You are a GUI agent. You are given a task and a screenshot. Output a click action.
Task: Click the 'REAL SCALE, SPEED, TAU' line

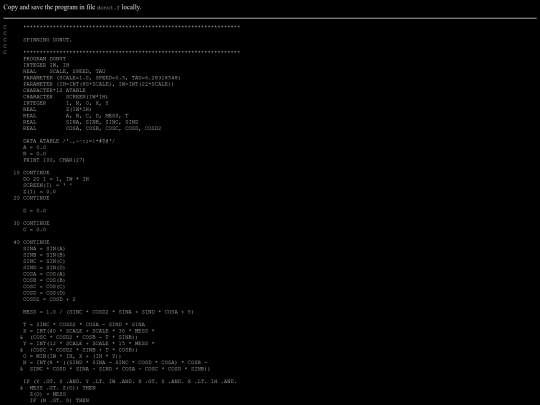(64, 71)
